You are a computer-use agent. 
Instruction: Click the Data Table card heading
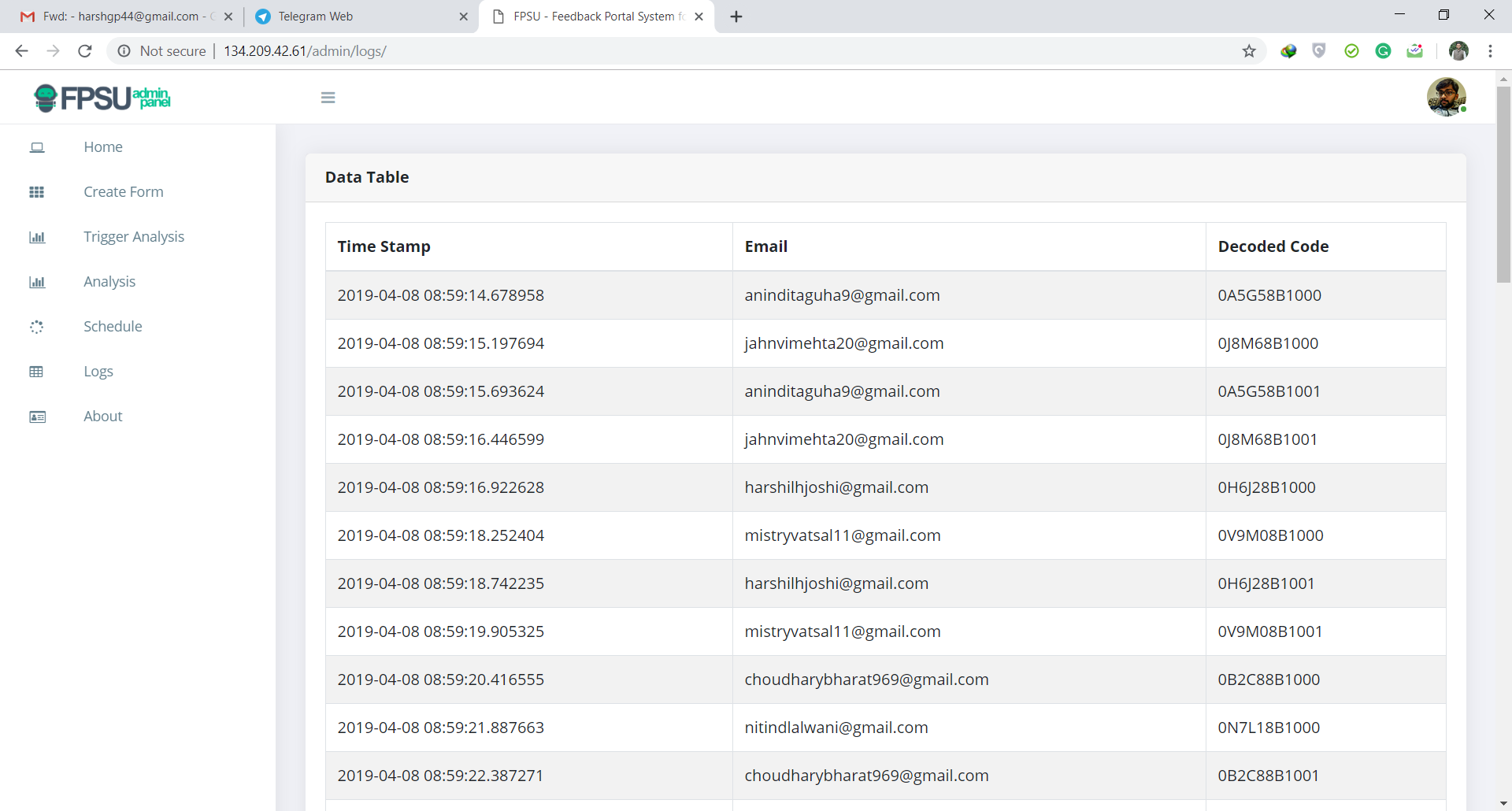coord(367,177)
